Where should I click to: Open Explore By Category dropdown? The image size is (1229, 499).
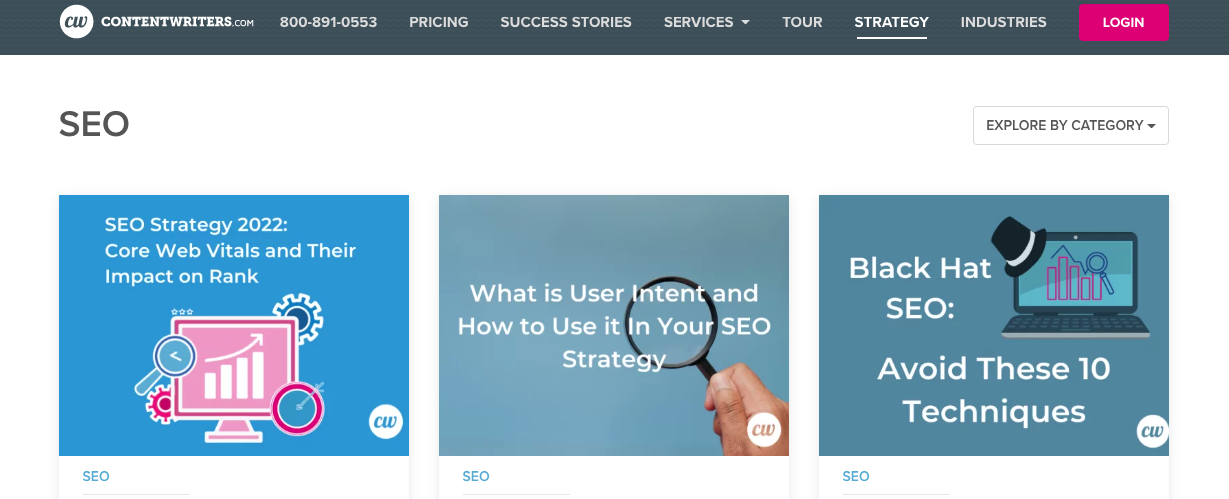[1070, 125]
